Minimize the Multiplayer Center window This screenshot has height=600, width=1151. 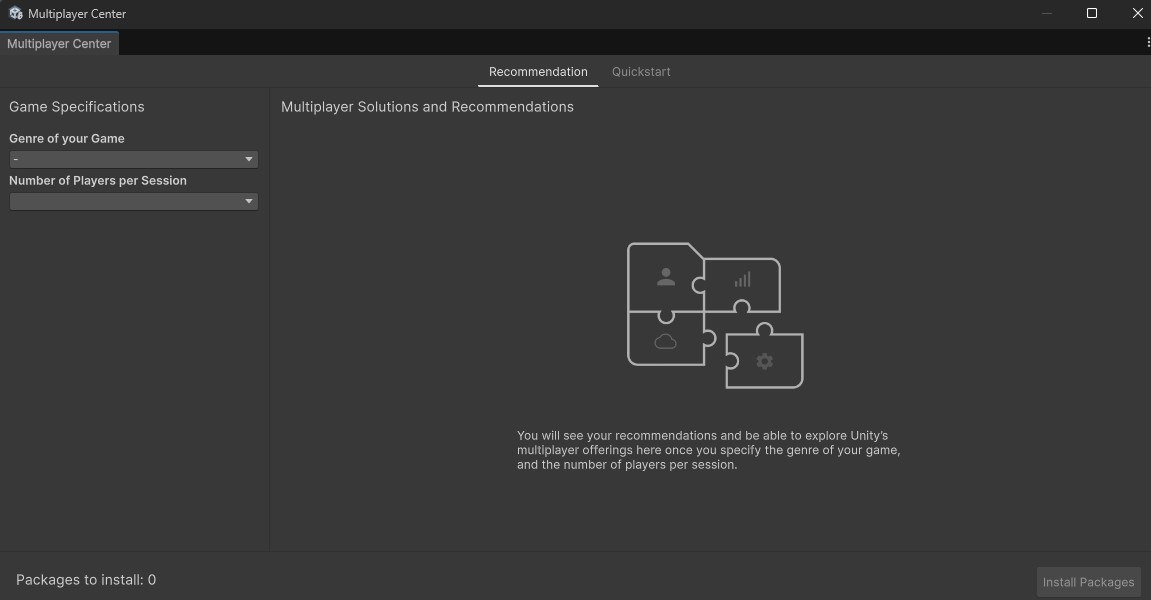1047,13
